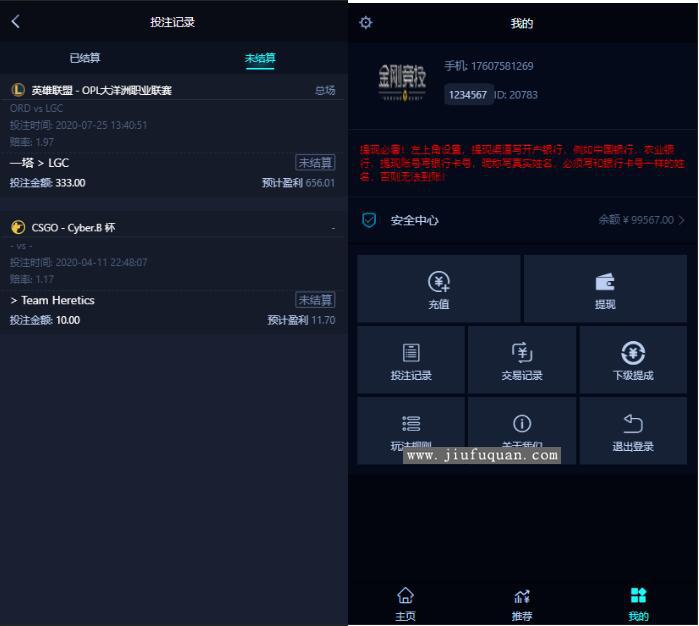Open the CSGO - Cyber.B 杯 bet title
The image size is (699, 626).
click(73, 228)
